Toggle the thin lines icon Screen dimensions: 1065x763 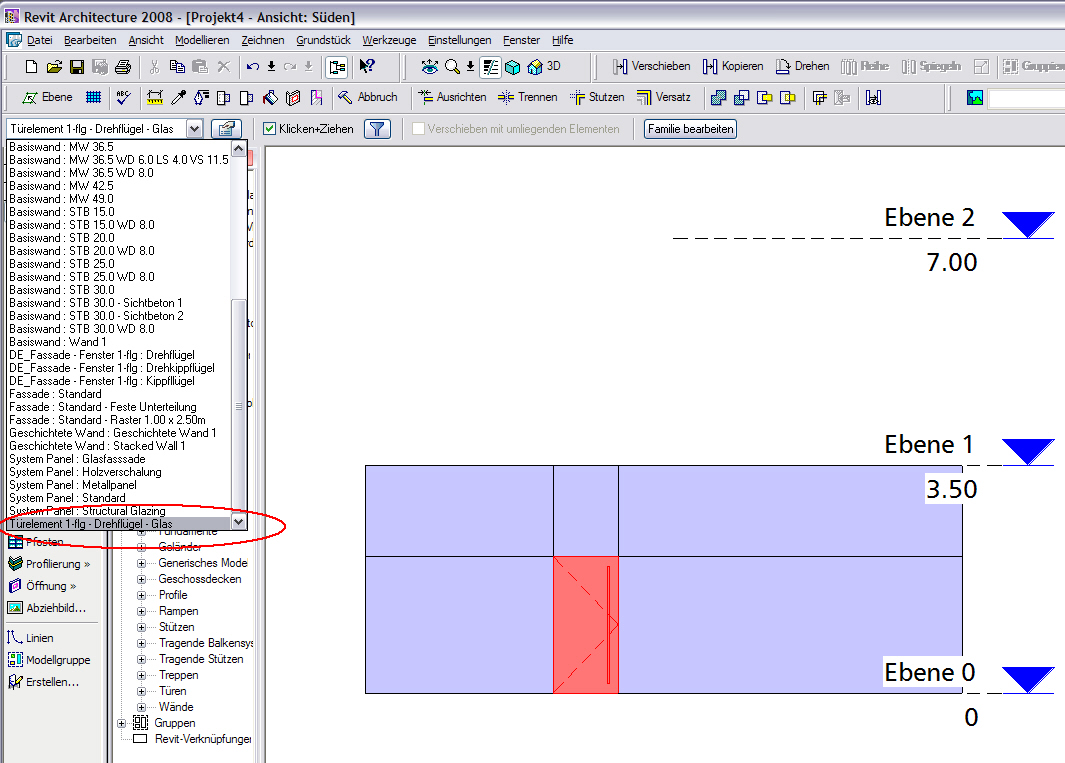490,67
